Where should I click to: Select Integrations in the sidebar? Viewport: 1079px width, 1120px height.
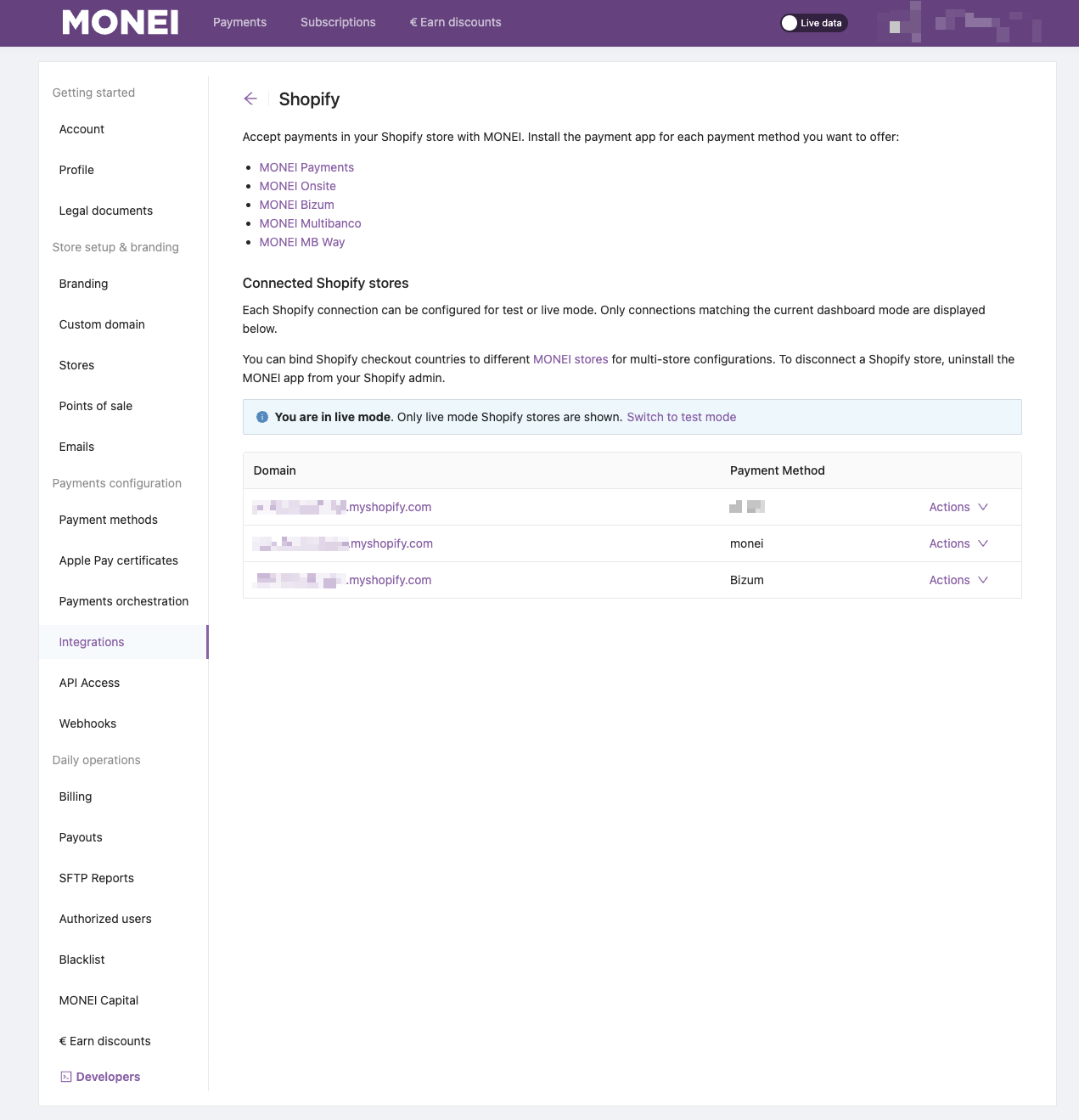[91, 642]
